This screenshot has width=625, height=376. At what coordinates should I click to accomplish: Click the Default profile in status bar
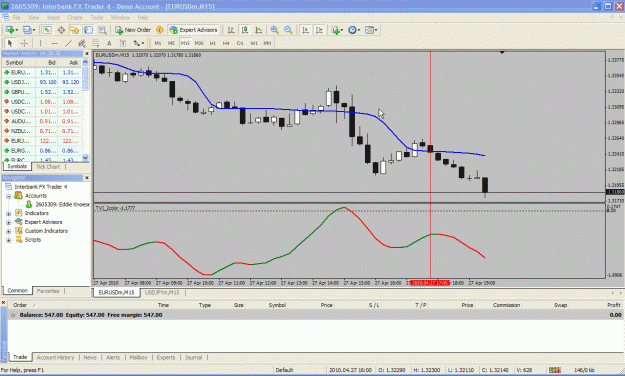284,370
